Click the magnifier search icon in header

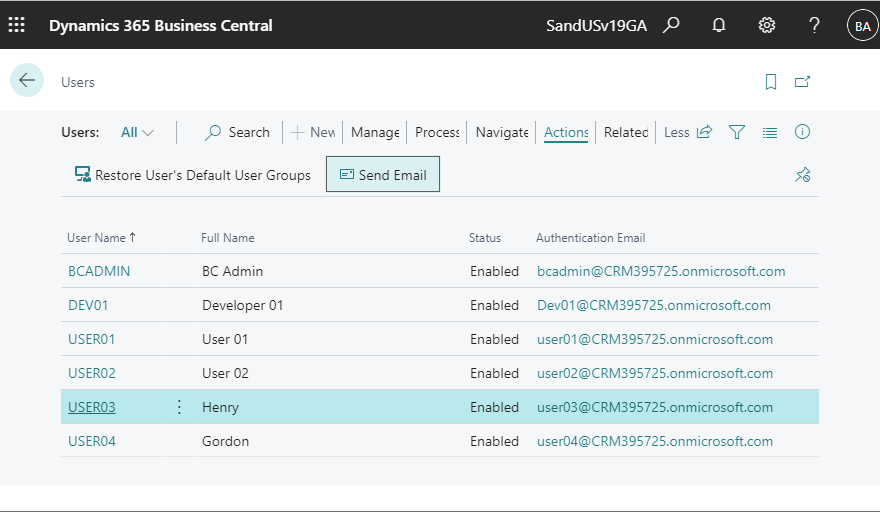tap(671, 25)
